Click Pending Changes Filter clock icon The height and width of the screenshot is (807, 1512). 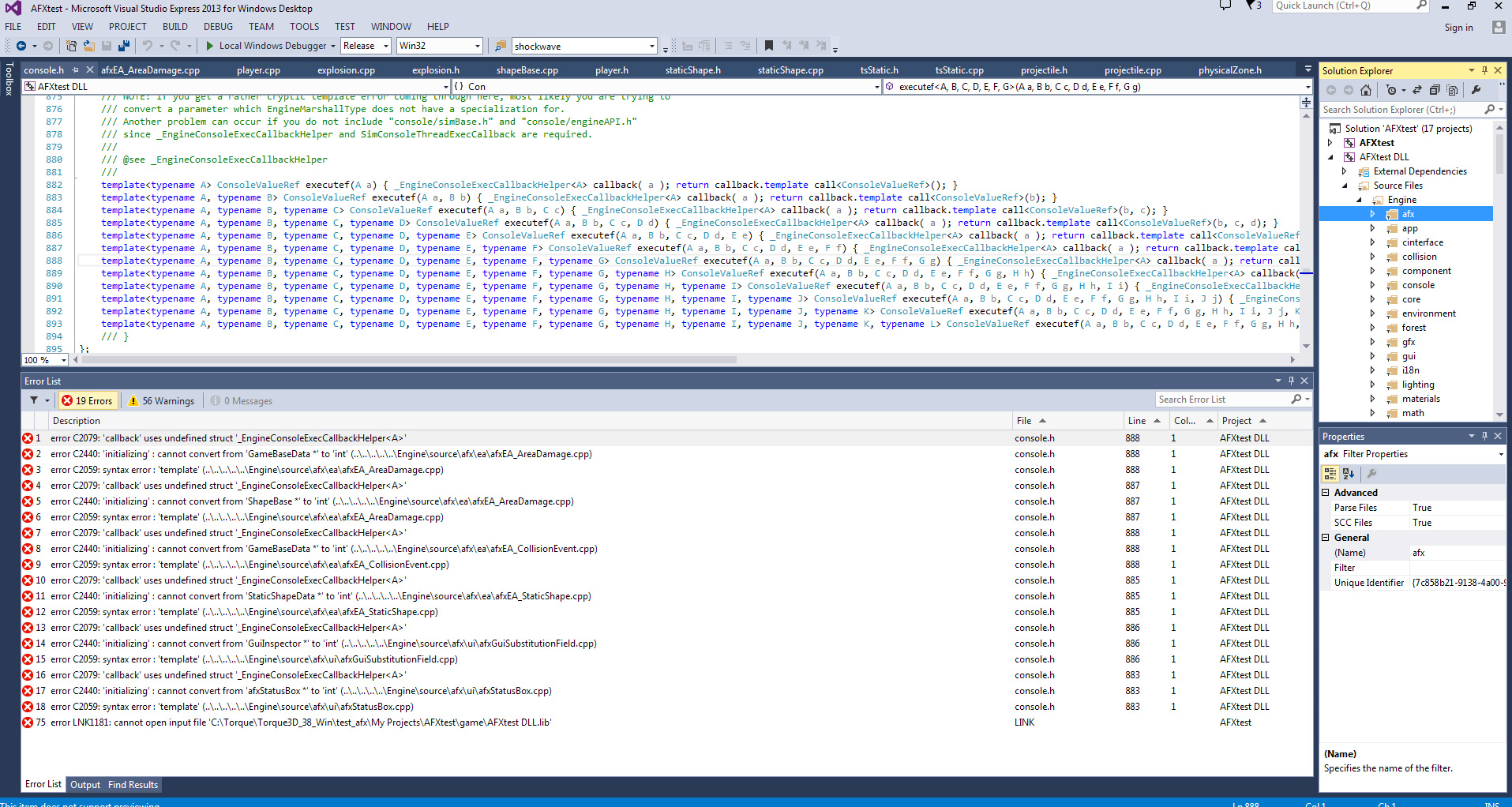tap(1391, 90)
